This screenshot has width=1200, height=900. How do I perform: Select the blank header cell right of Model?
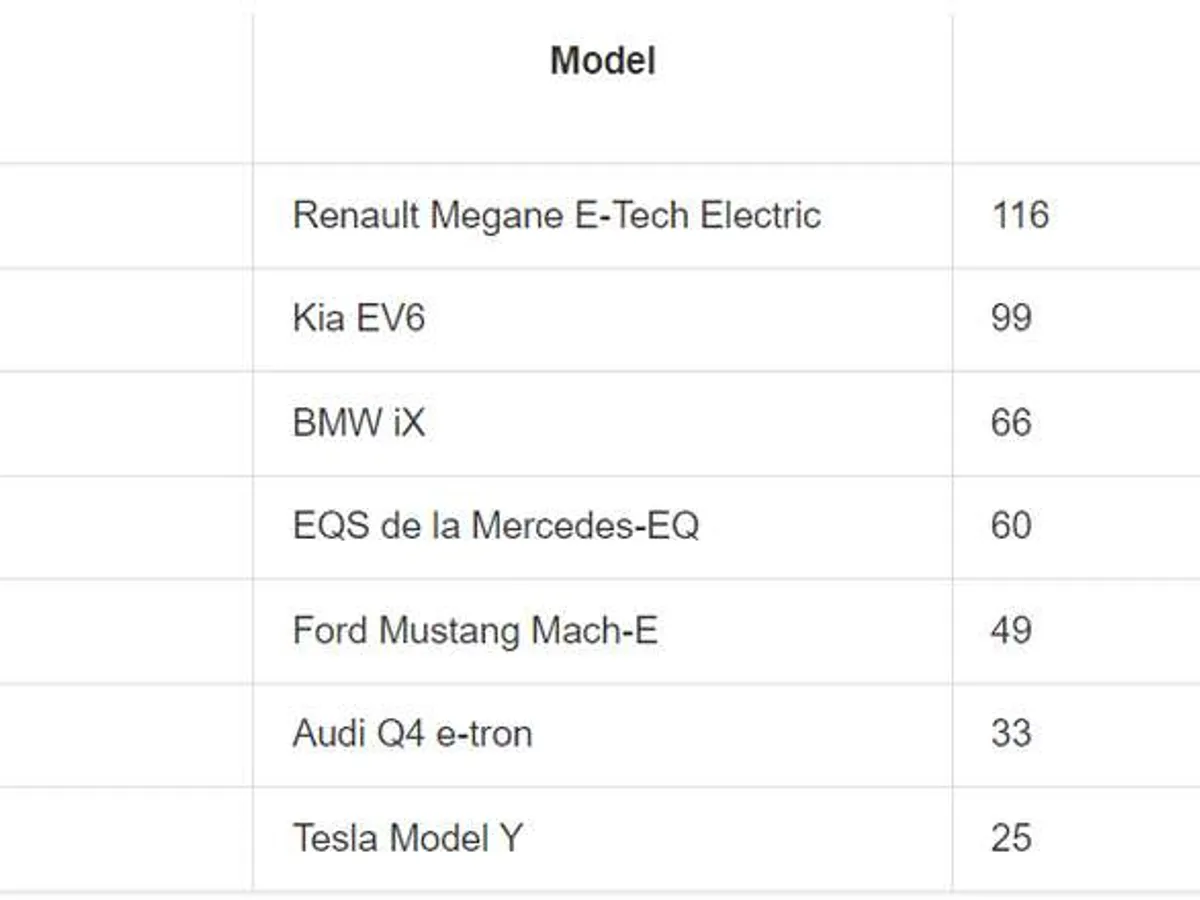point(1076,85)
